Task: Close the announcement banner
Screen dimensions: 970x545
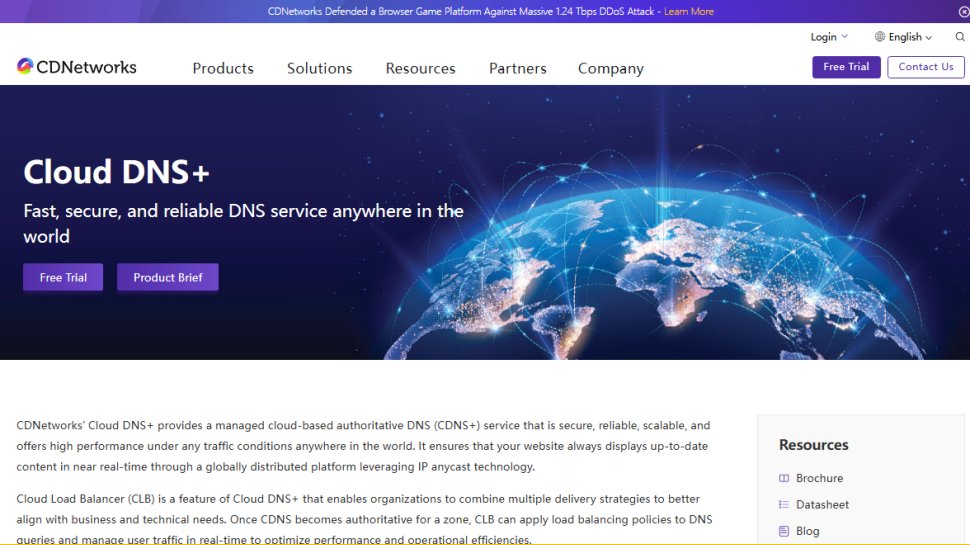Action: pos(964,12)
